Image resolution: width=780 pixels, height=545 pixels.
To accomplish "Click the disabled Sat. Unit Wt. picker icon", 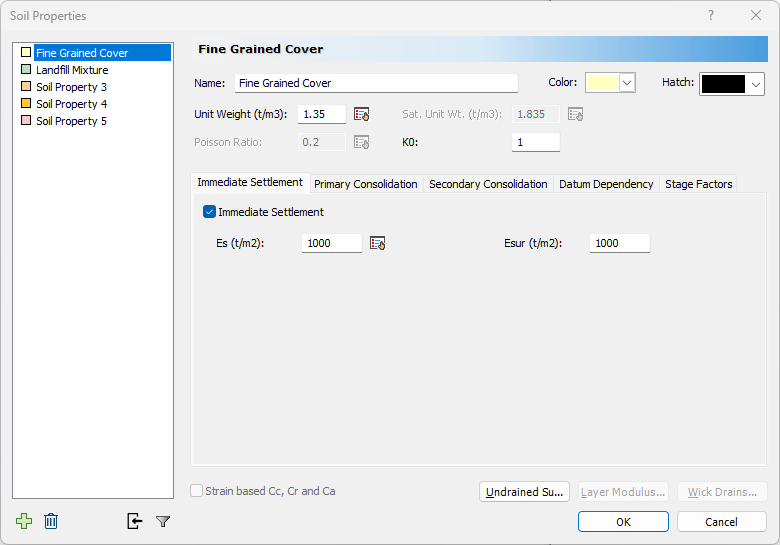I will 576,114.
